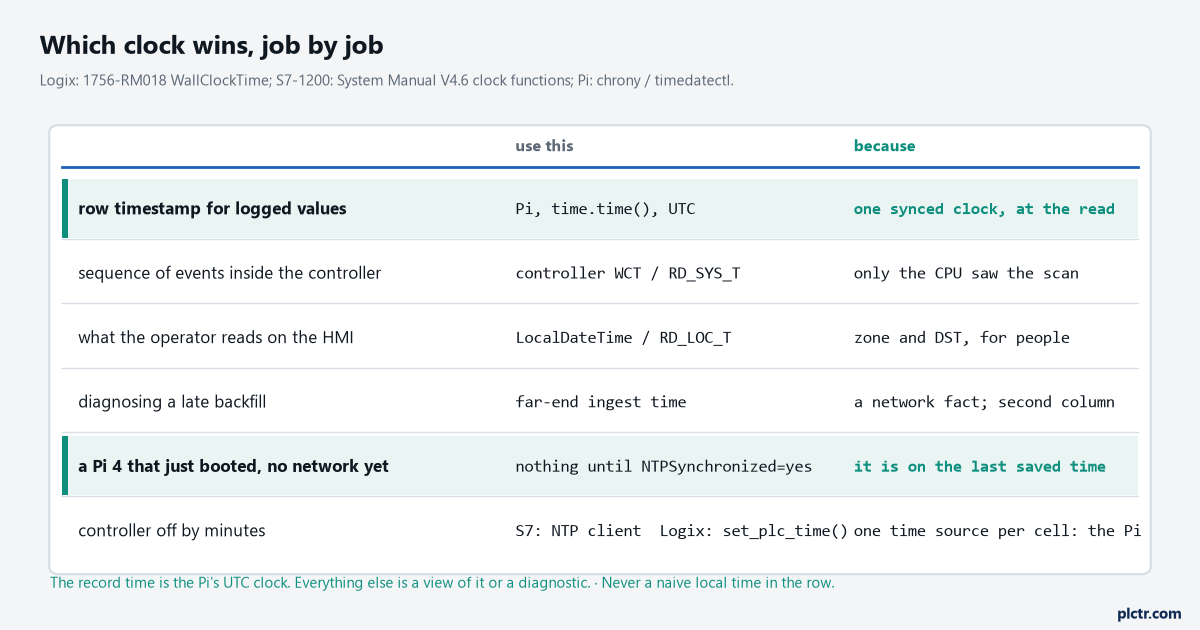Click "a network fact; second column"
This screenshot has width=1200, height=630.
(x=984, y=402)
